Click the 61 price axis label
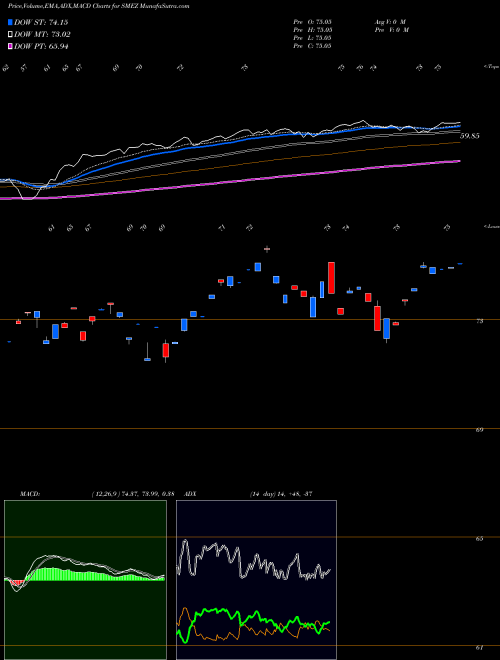 pyautogui.click(x=479, y=647)
